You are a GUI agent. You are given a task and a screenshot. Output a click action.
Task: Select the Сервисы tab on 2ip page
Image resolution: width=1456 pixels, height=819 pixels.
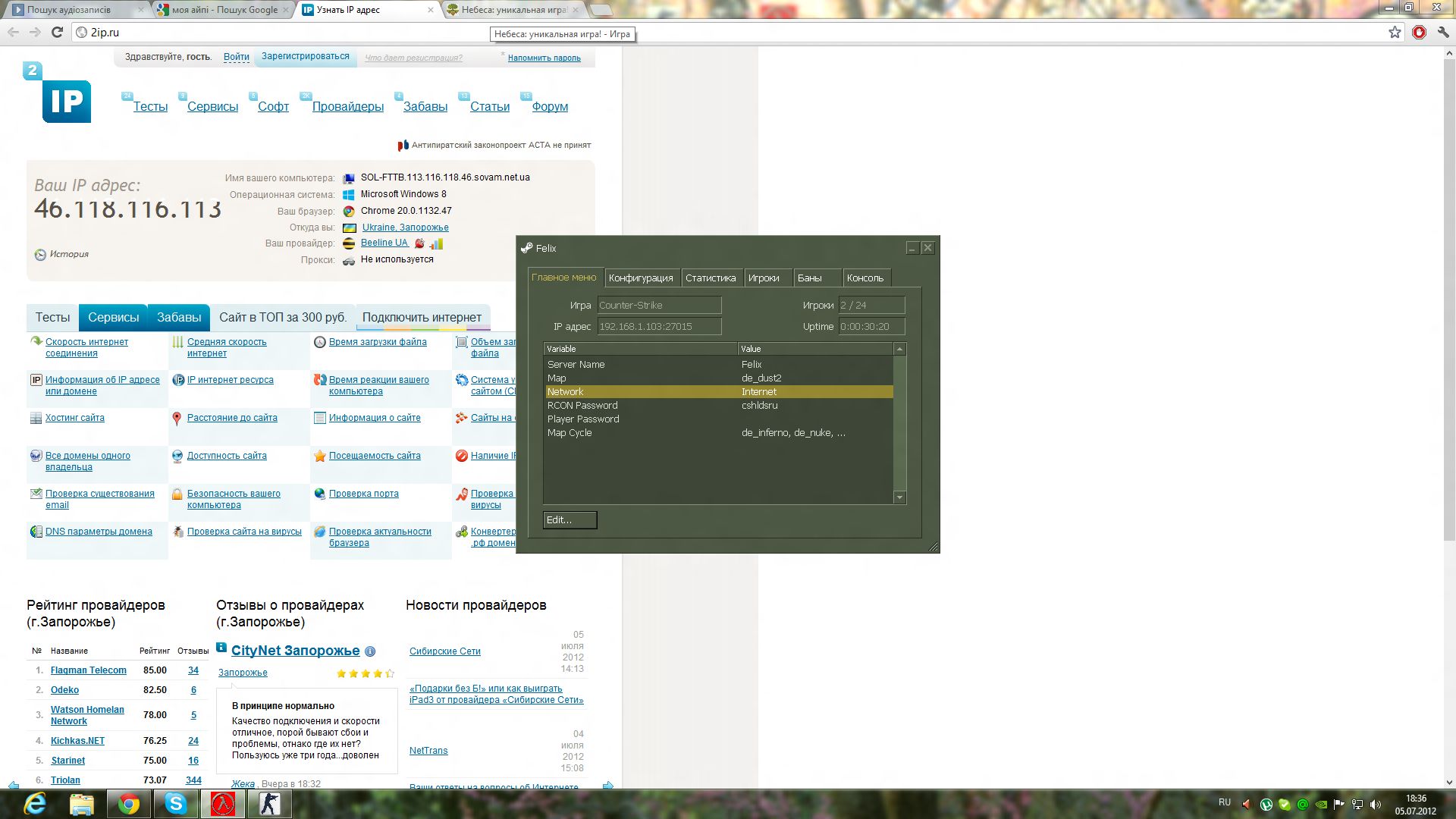pos(113,318)
